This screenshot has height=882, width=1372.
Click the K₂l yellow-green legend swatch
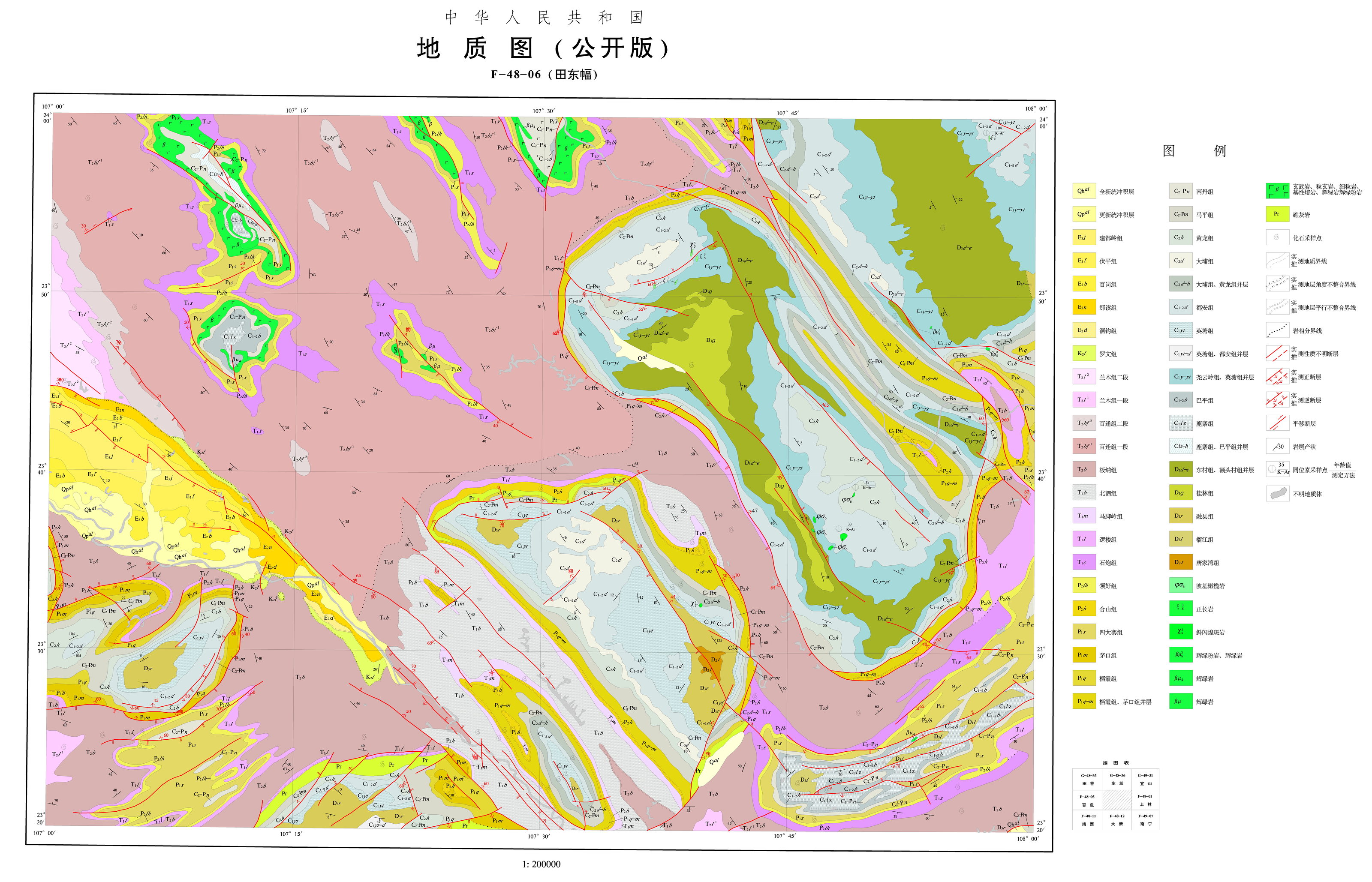tap(1083, 354)
